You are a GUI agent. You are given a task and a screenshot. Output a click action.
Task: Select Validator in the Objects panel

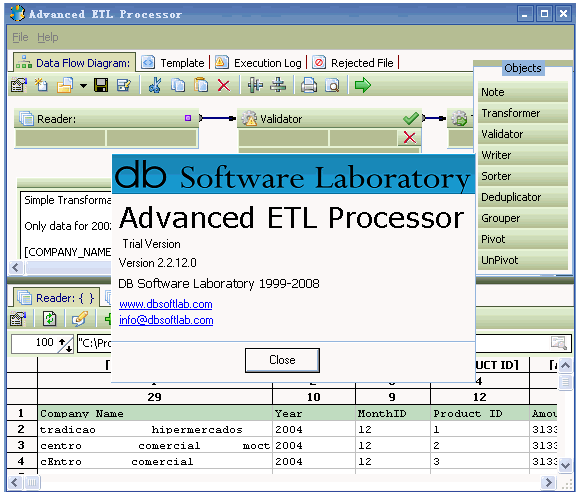(523, 134)
